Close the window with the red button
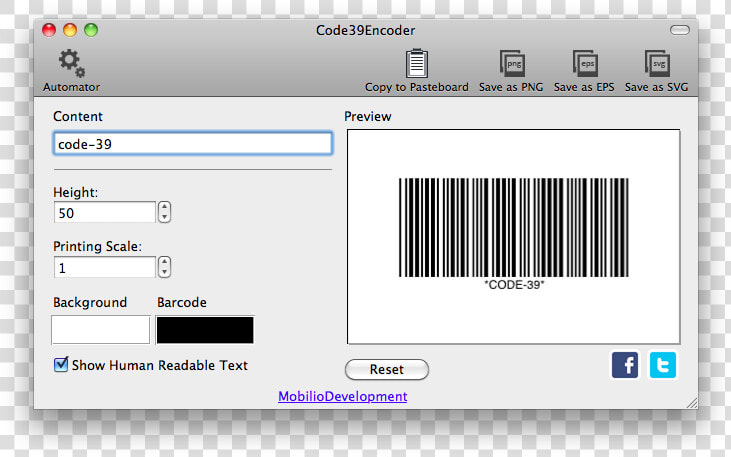731x457 pixels. [49, 30]
